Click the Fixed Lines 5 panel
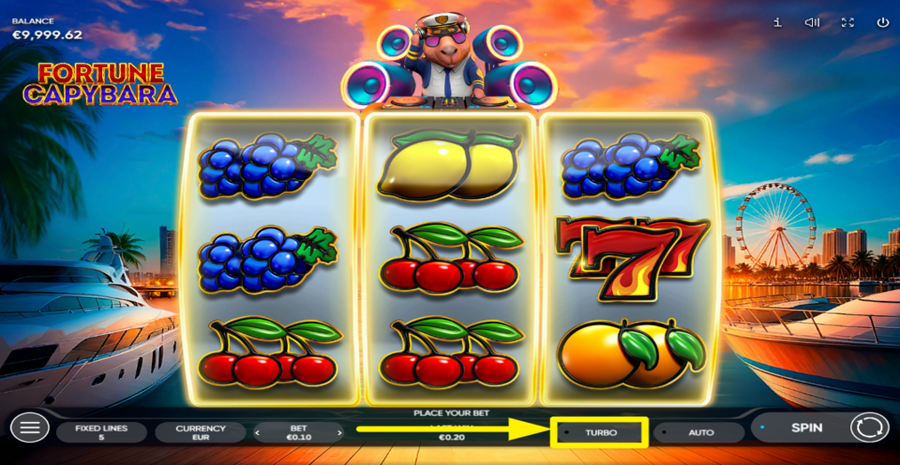Image resolution: width=900 pixels, height=465 pixels. coord(101,433)
